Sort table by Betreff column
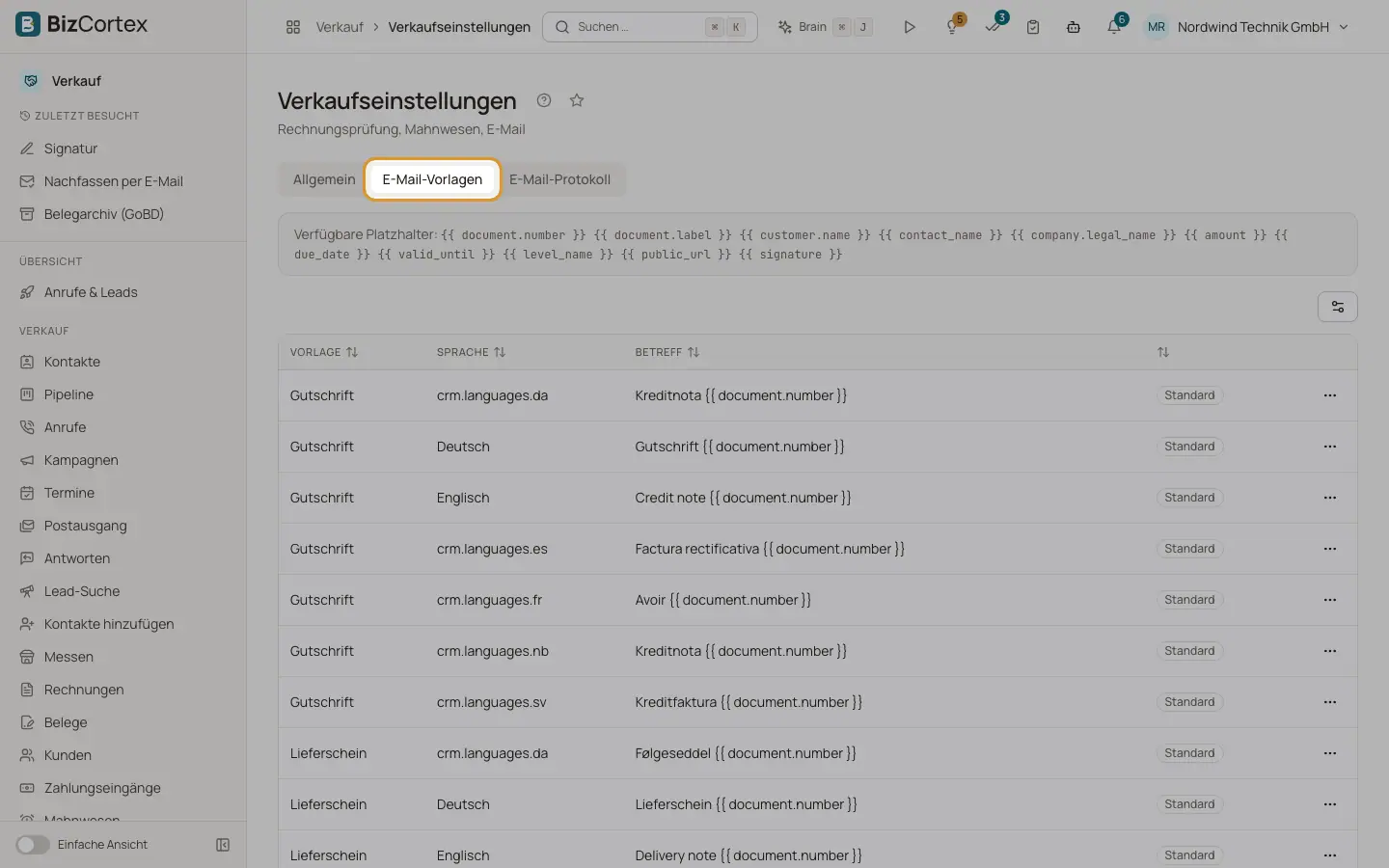 pyautogui.click(x=667, y=352)
